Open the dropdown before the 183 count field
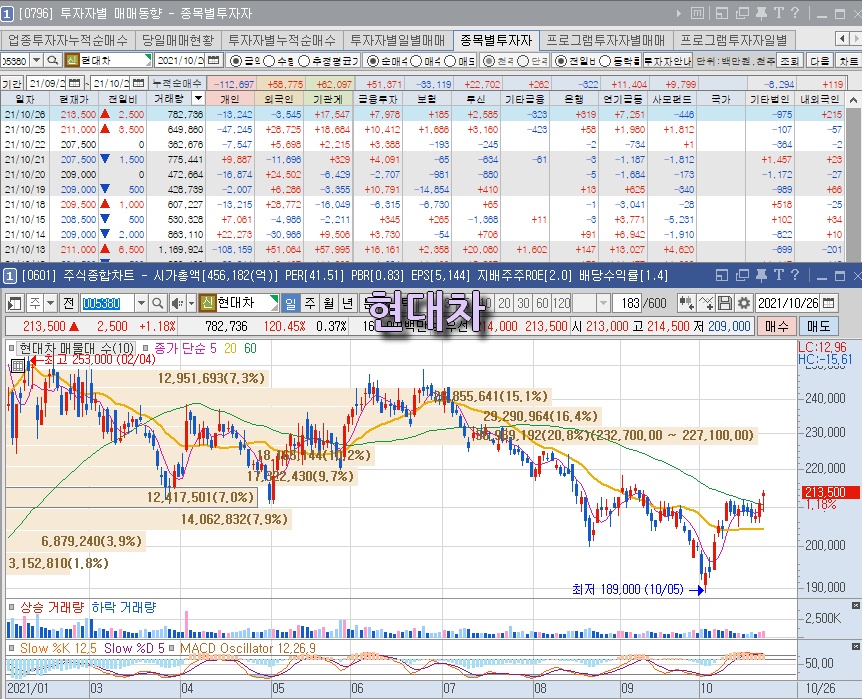Image resolution: width=862 pixels, height=699 pixels. [x=603, y=303]
